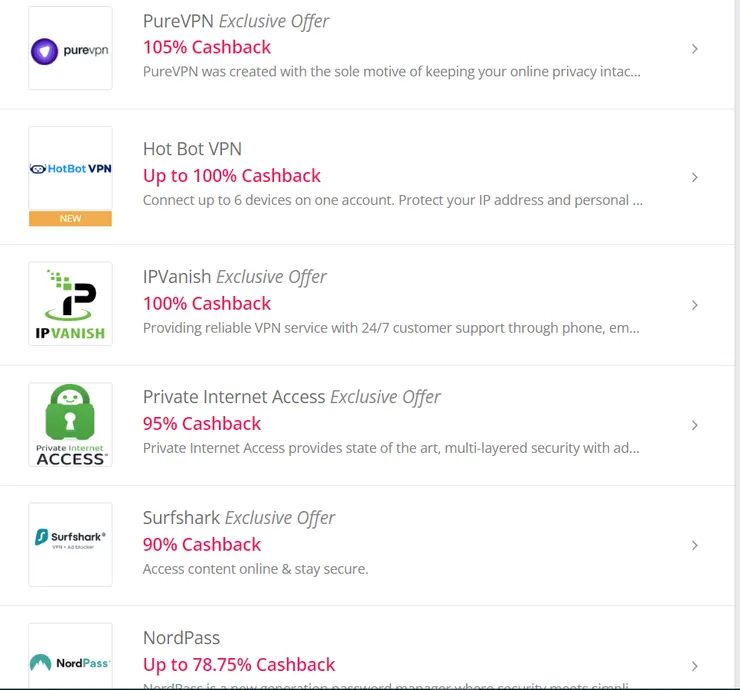Click the NEW badge under HotBot VPN
The image size is (740, 690).
tap(70, 218)
